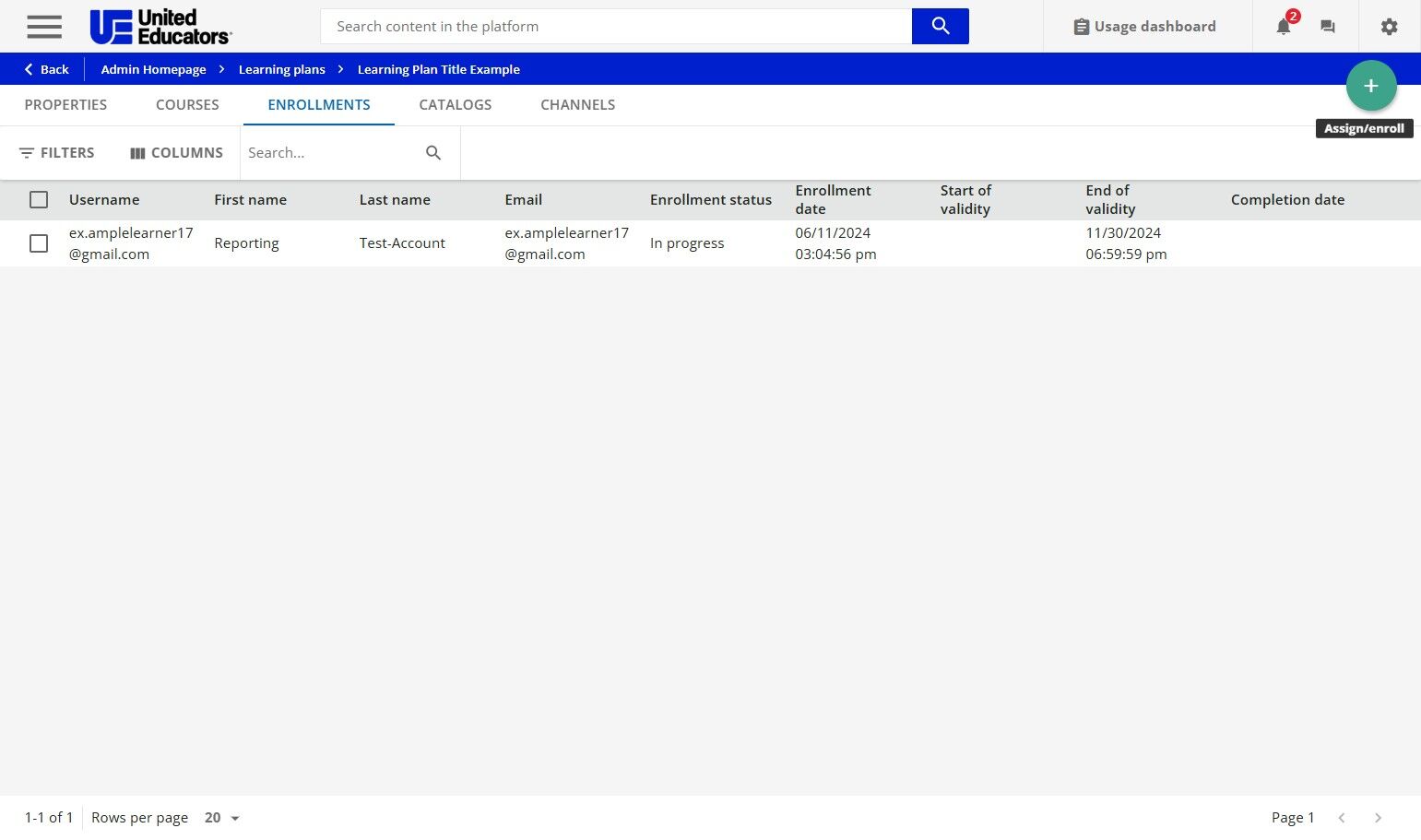Image resolution: width=1421 pixels, height=840 pixels.
Task: Open the Rows per page dropdown
Action: click(222, 818)
